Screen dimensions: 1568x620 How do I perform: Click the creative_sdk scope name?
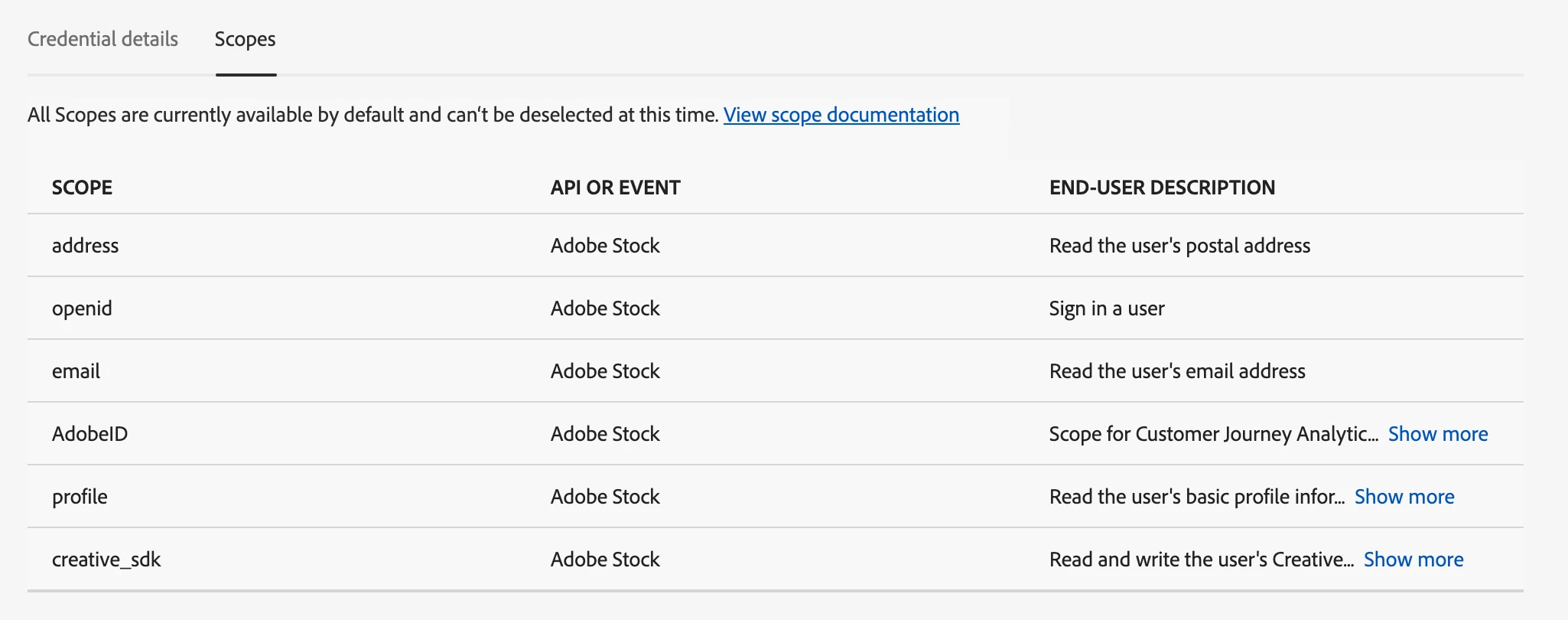(106, 560)
